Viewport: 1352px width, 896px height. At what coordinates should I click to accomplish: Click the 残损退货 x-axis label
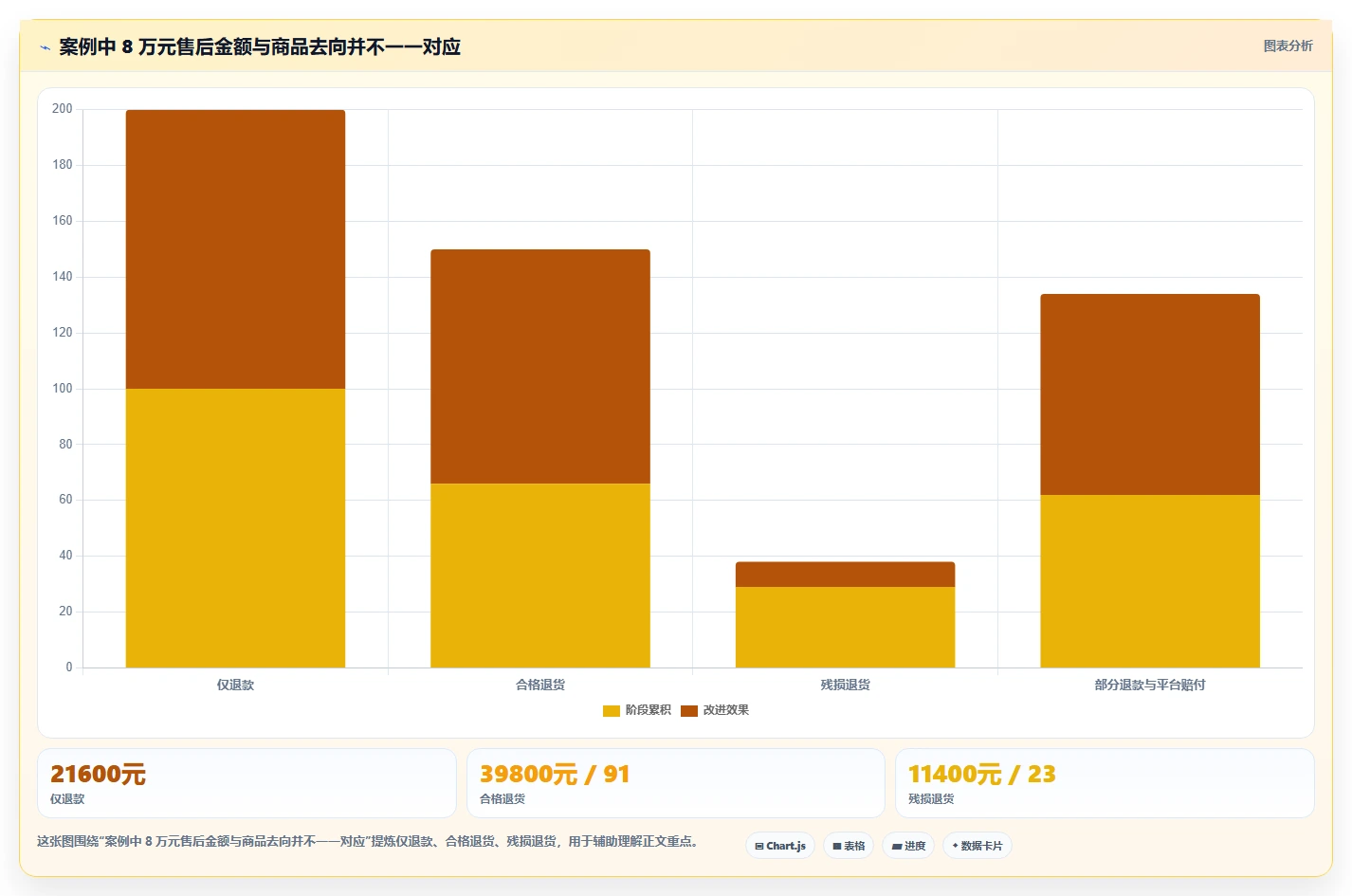pos(845,685)
